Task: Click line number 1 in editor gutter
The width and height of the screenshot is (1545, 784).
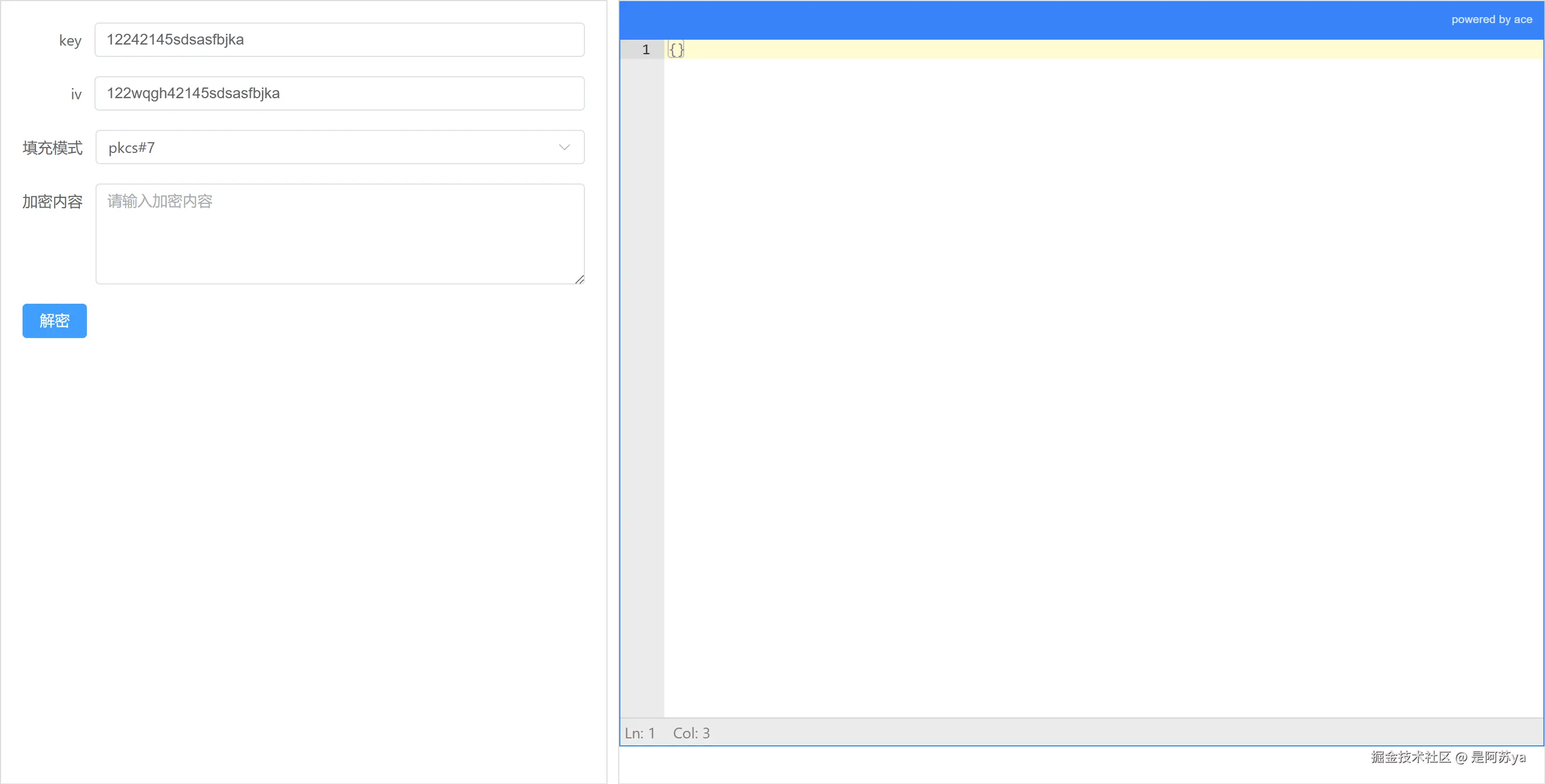Action: click(646, 50)
